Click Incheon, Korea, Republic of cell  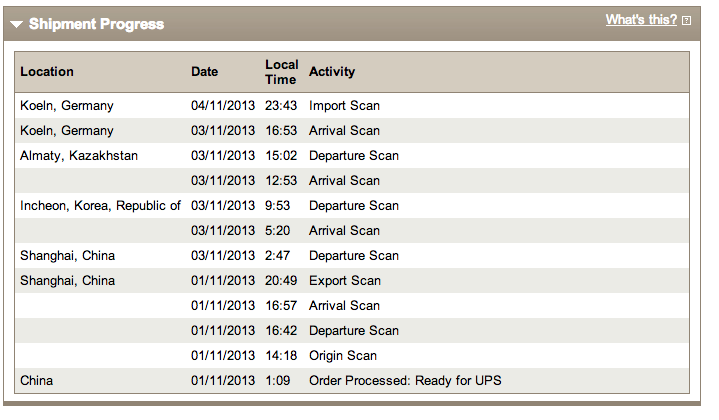pos(100,206)
